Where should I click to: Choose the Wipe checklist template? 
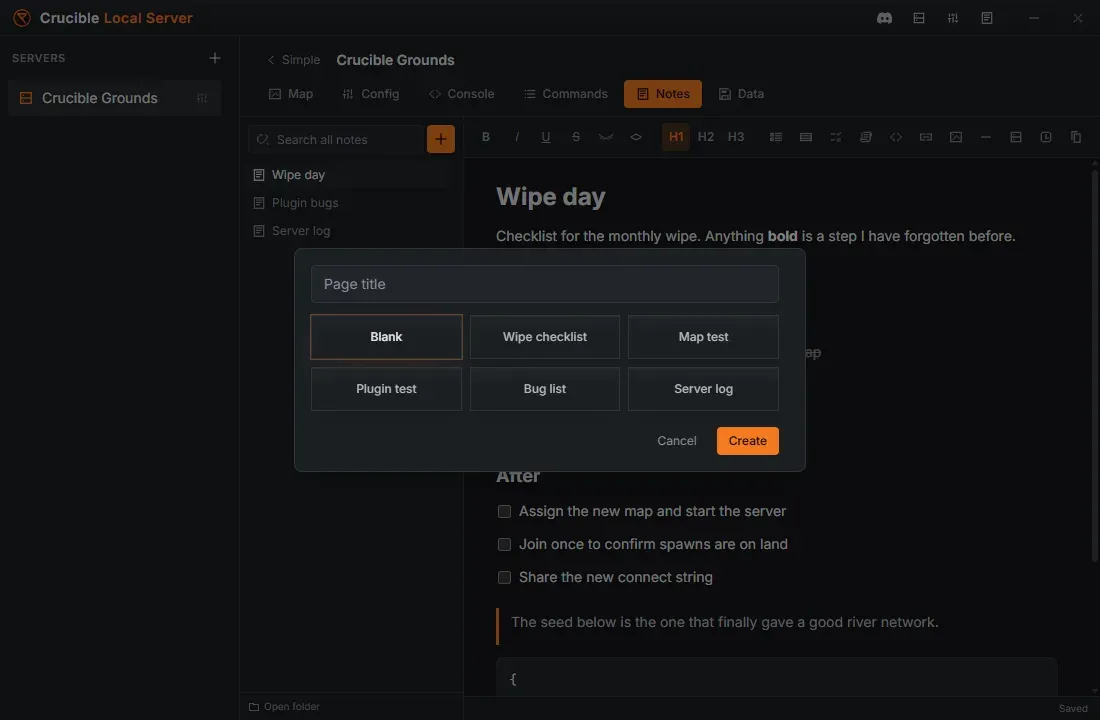(x=545, y=337)
